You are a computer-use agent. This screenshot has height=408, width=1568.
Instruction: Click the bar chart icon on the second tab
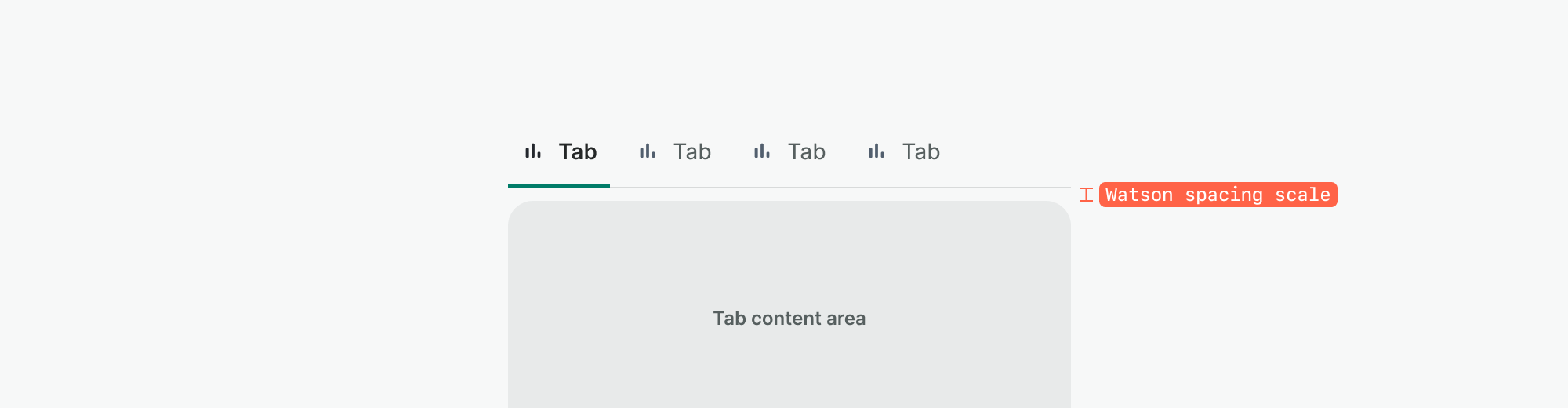[648, 151]
